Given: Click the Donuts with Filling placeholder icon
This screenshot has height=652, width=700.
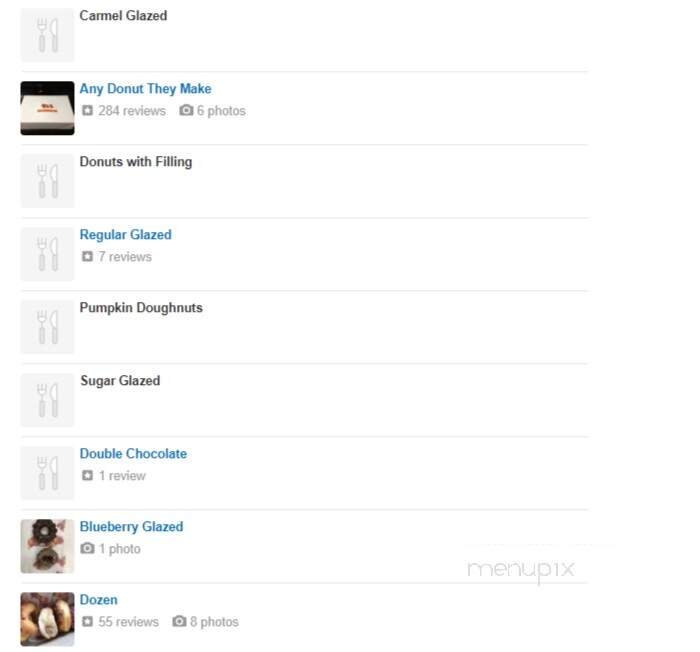Looking at the screenshot, I should click(47, 181).
